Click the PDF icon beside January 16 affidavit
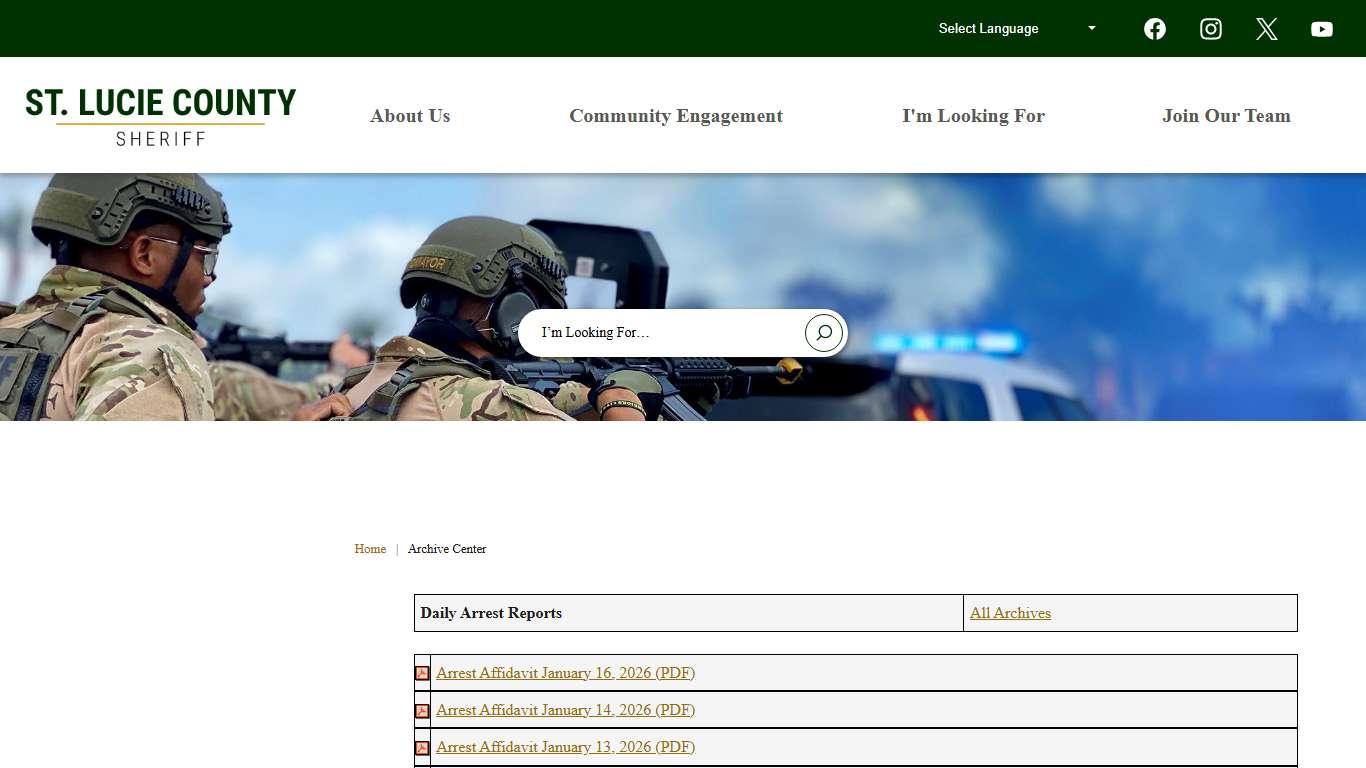 tap(422, 672)
